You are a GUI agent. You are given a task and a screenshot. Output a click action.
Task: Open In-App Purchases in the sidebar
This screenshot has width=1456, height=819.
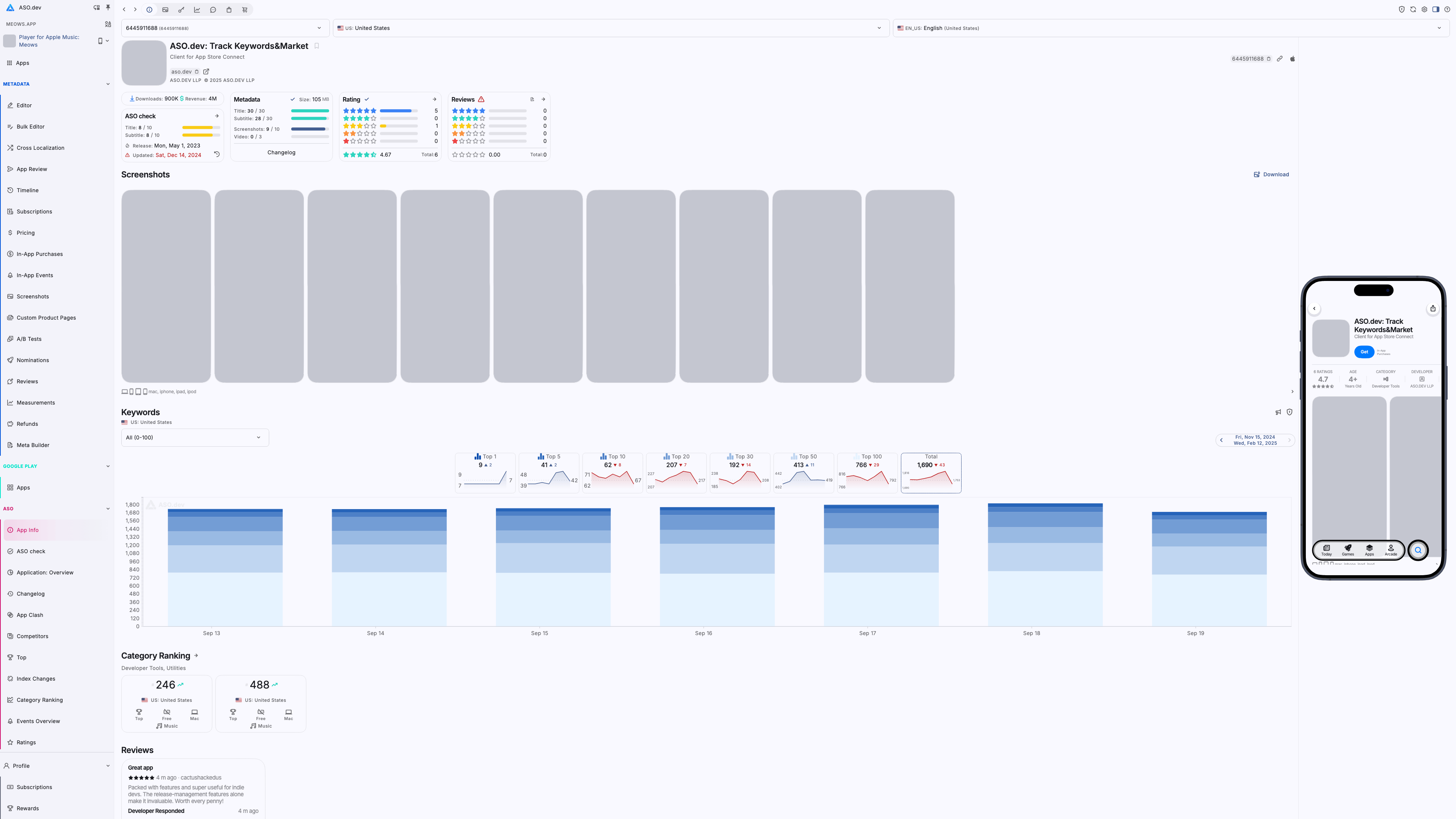(x=56, y=254)
